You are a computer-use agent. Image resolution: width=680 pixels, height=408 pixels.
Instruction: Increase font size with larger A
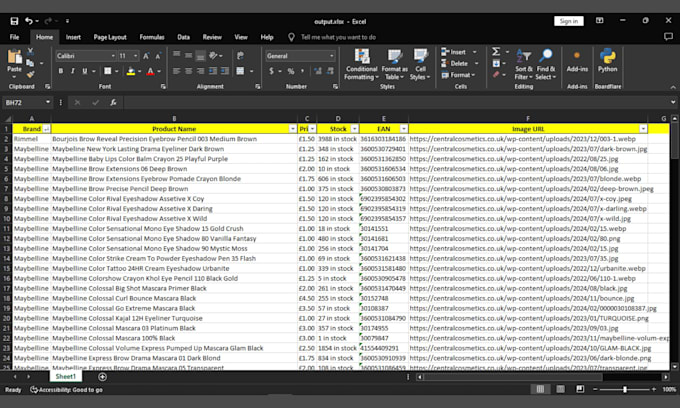146,56
